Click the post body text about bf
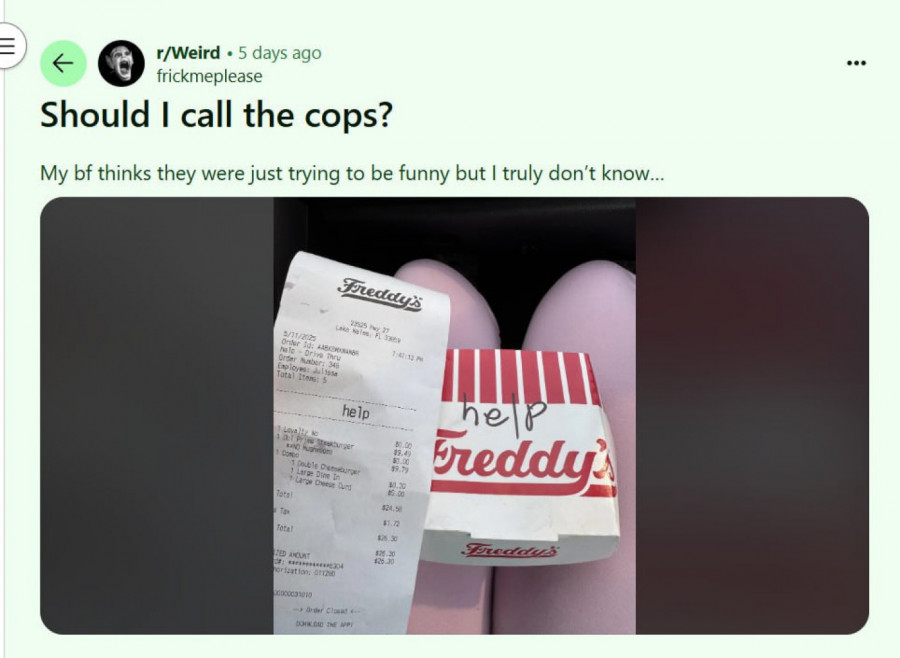 tap(352, 173)
